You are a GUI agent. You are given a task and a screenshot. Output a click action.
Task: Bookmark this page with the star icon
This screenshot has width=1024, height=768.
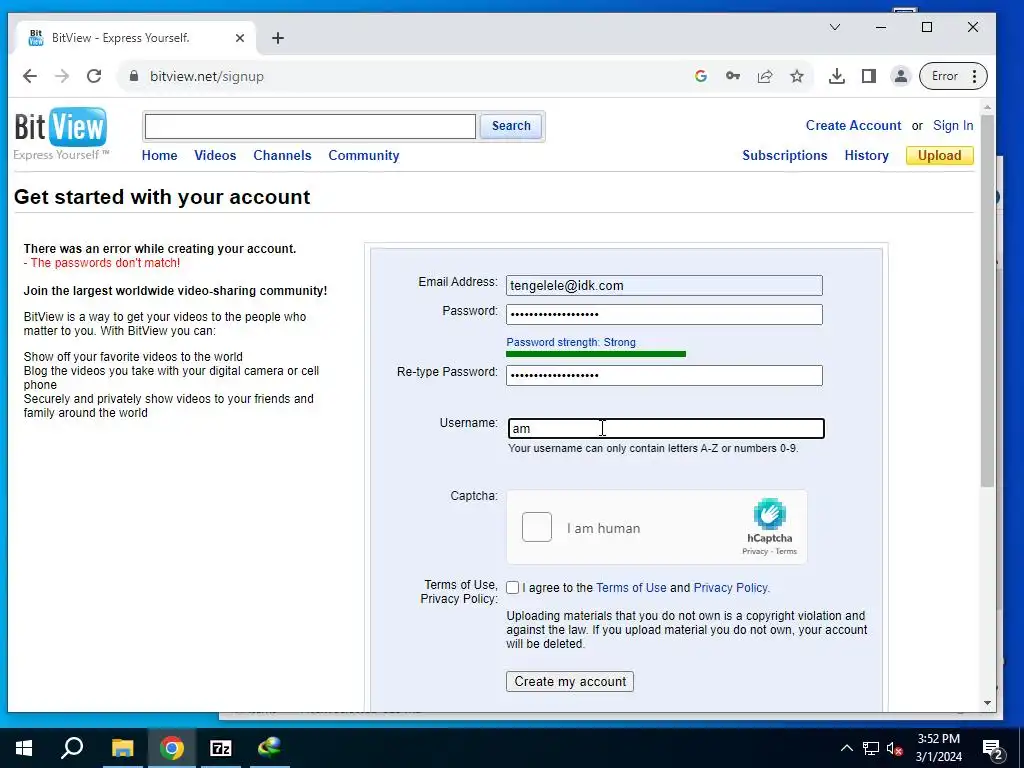tap(797, 76)
